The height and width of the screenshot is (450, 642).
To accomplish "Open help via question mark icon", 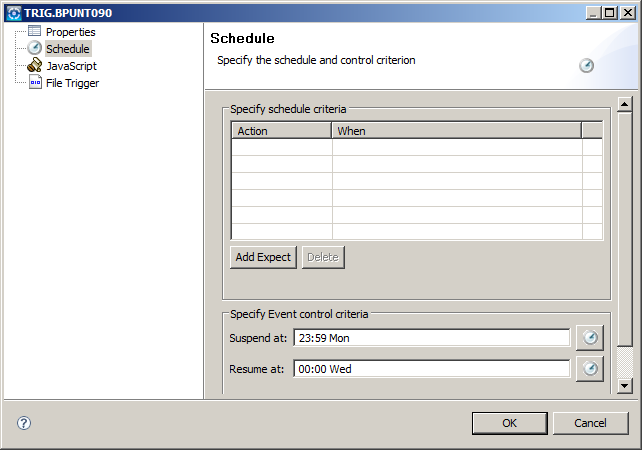I will [24, 423].
